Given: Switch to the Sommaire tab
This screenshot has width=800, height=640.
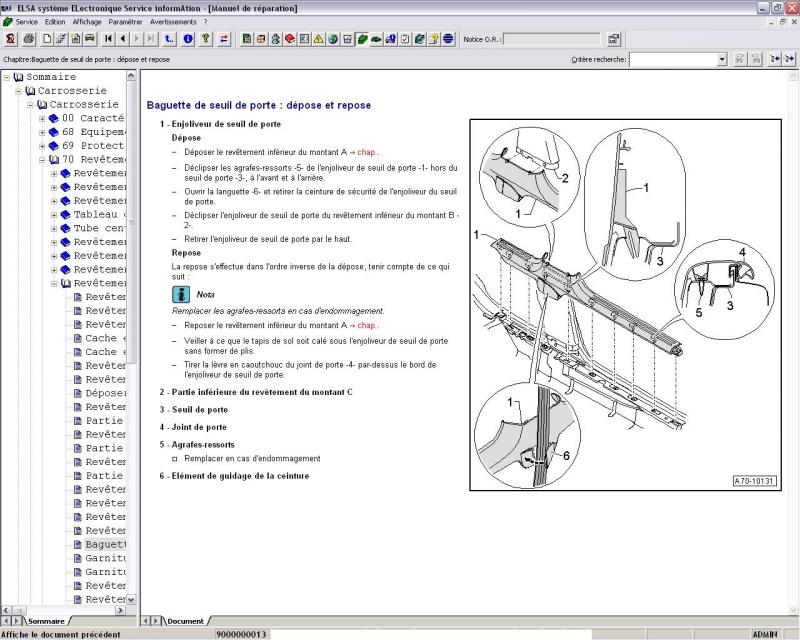Looking at the screenshot, I should click(46, 621).
